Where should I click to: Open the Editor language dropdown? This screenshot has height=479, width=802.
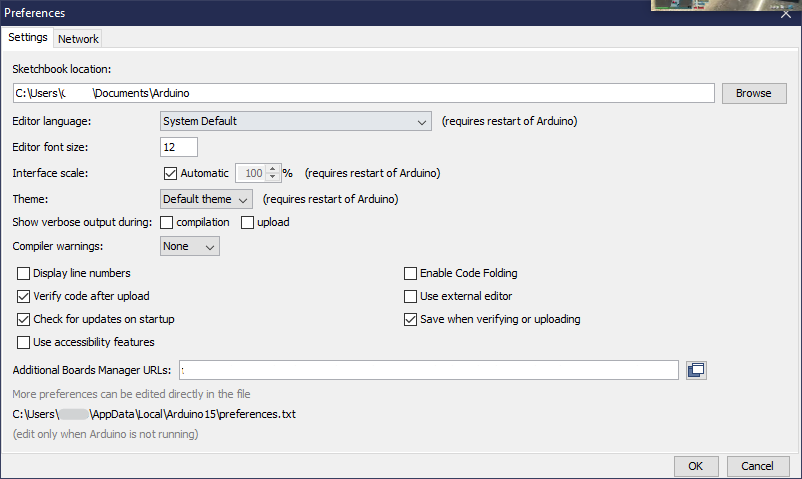(x=296, y=121)
